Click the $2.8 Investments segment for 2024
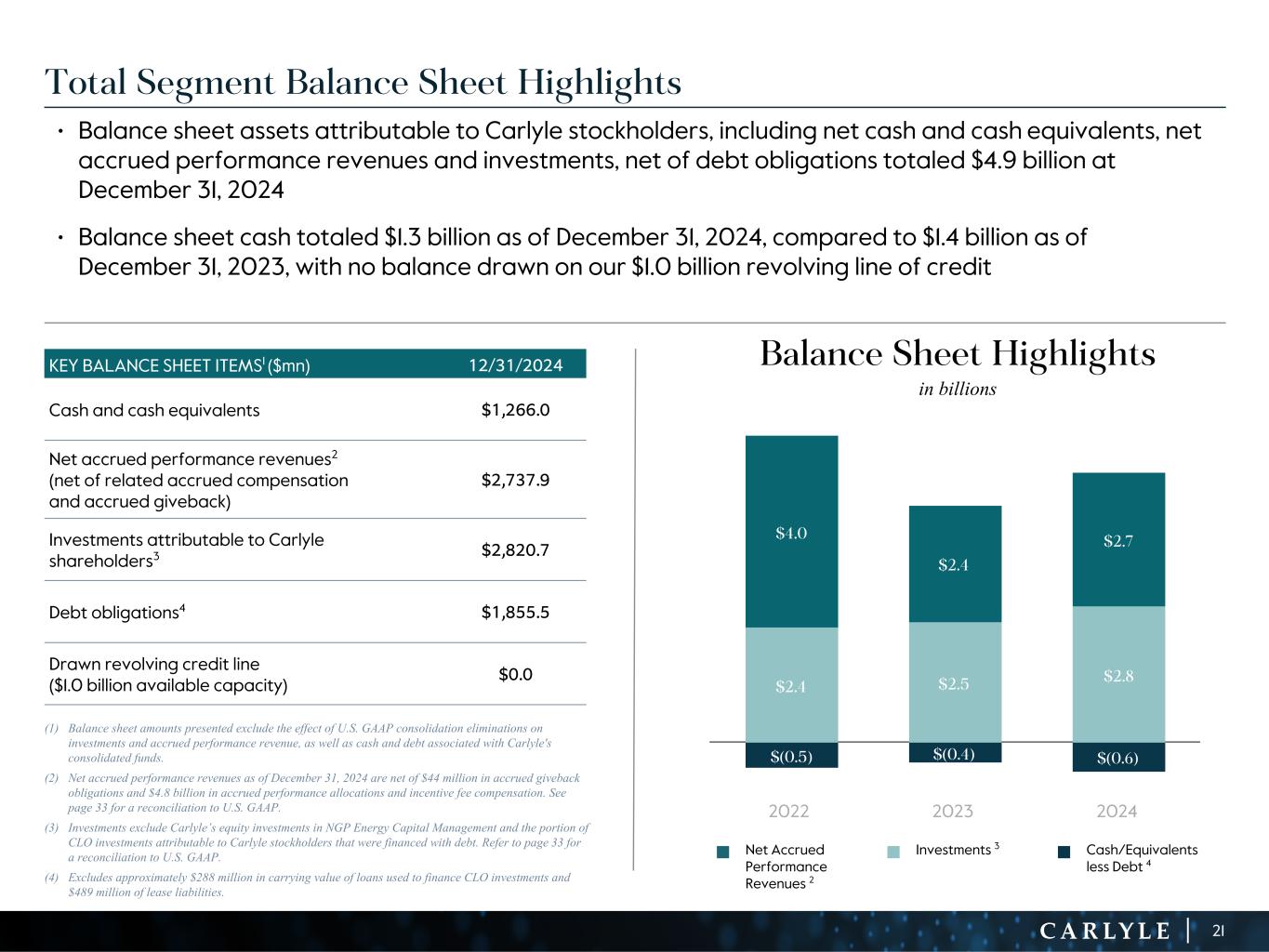This screenshot has width=1269, height=952. pos(1117,676)
